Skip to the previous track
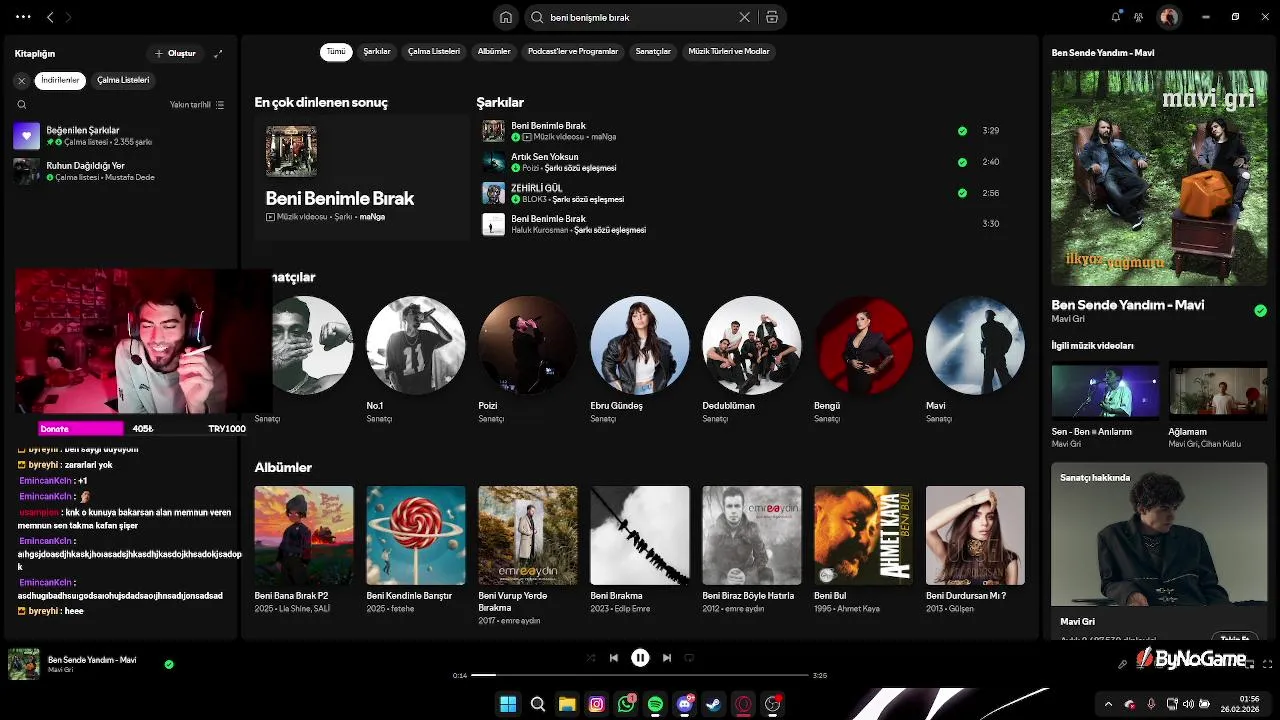Viewport: 1280px width, 720px height. point(614,658)
